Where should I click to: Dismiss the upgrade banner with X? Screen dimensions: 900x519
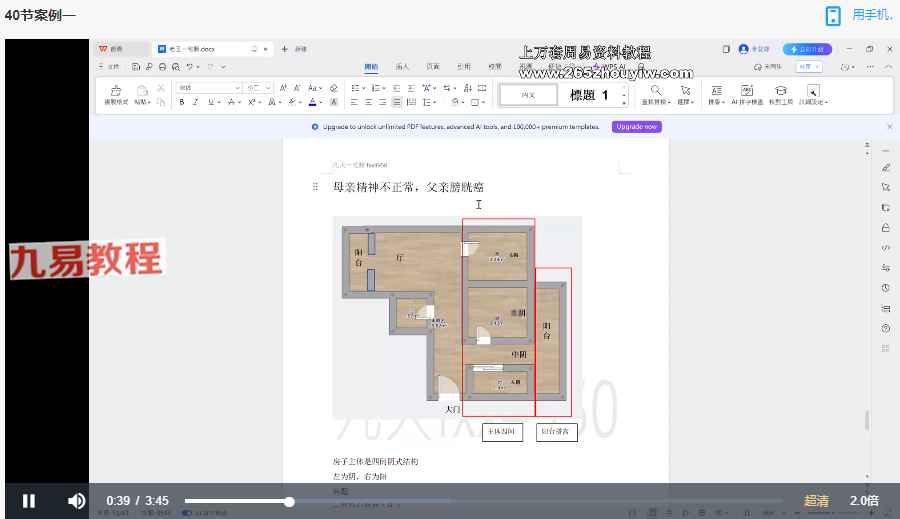(889, 127)
